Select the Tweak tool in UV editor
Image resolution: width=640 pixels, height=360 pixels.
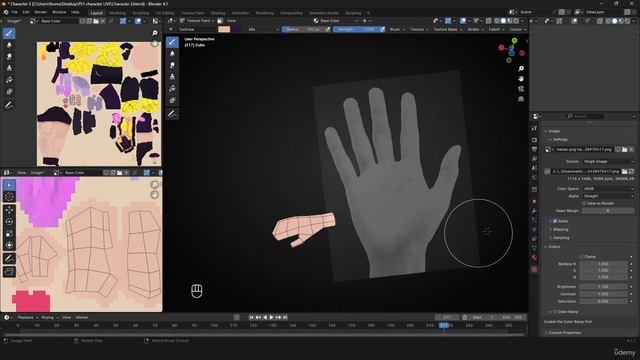9,185
